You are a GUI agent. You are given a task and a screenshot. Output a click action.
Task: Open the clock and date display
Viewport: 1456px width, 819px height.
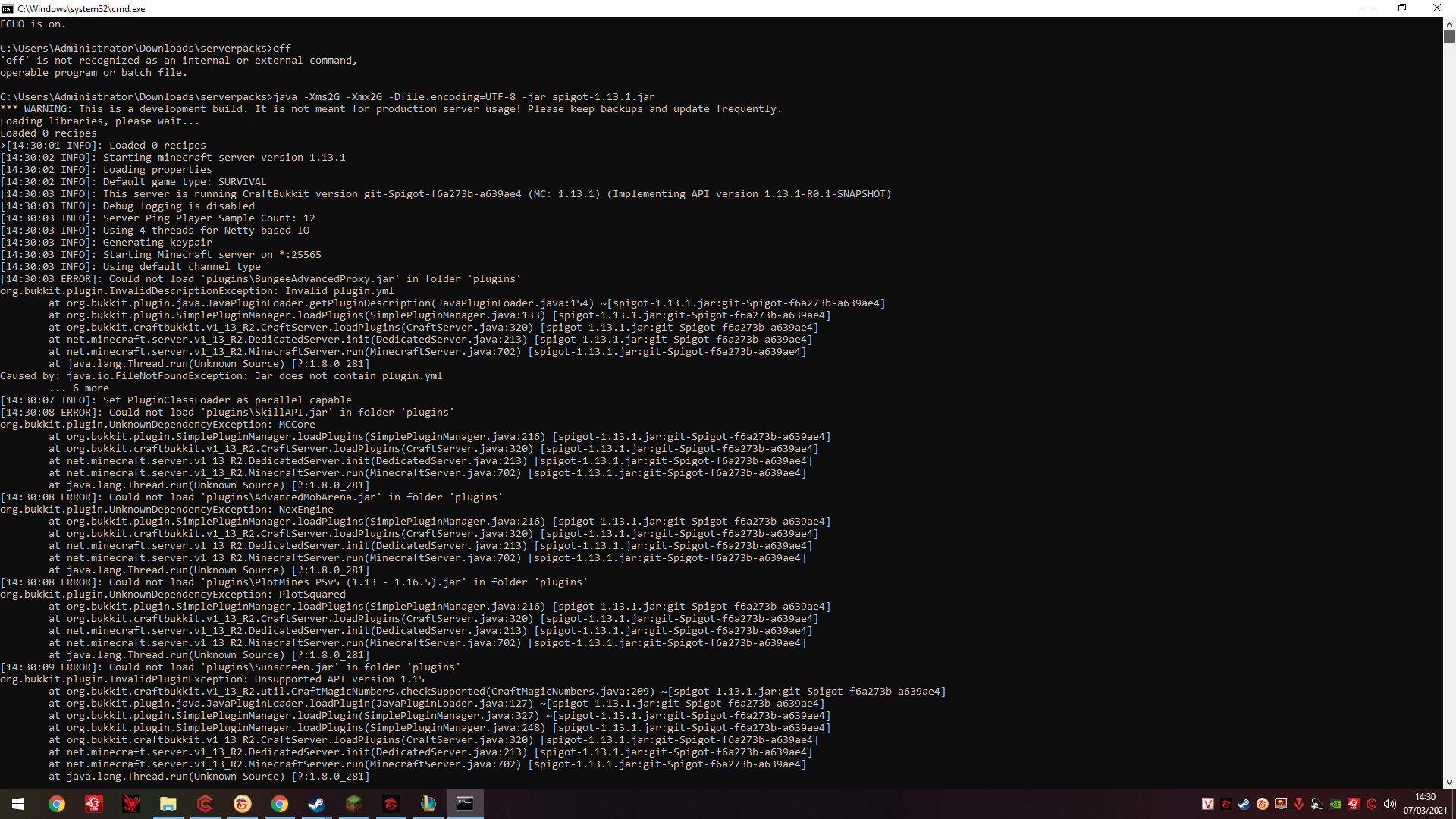coord(1424,804)
